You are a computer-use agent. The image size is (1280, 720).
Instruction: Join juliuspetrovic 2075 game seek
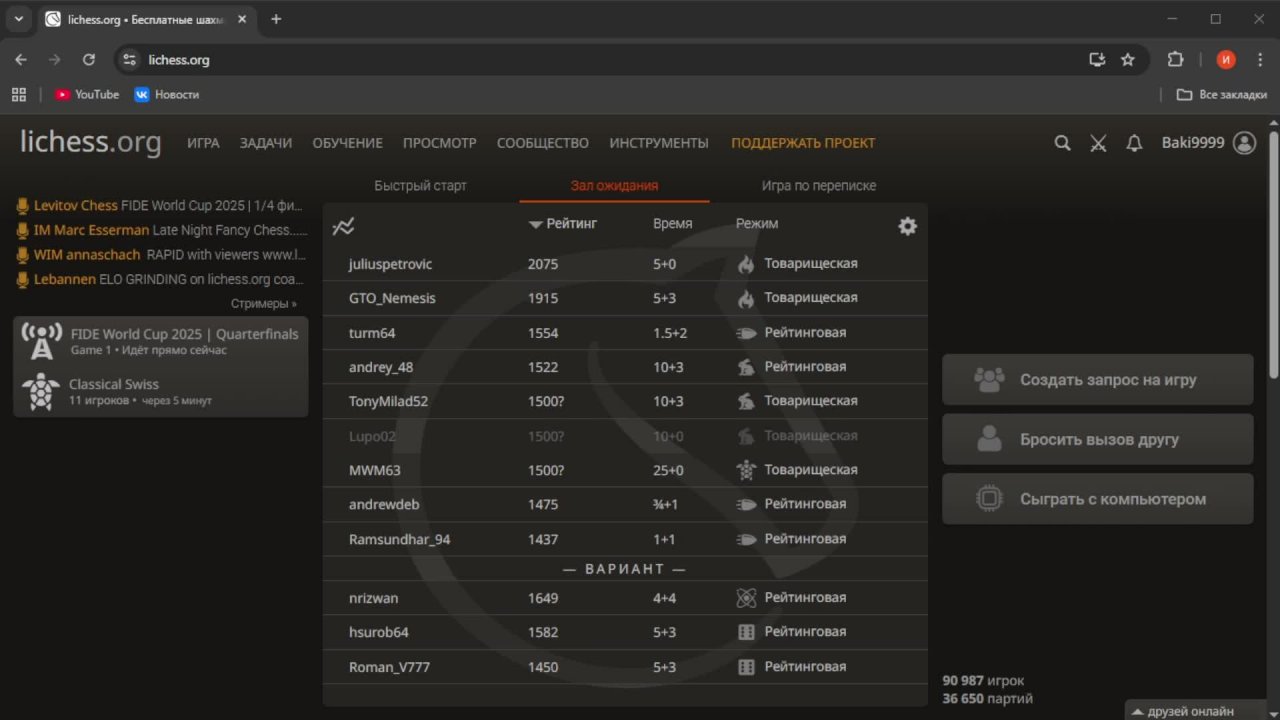pyautogui.click(x=625, y=264)
